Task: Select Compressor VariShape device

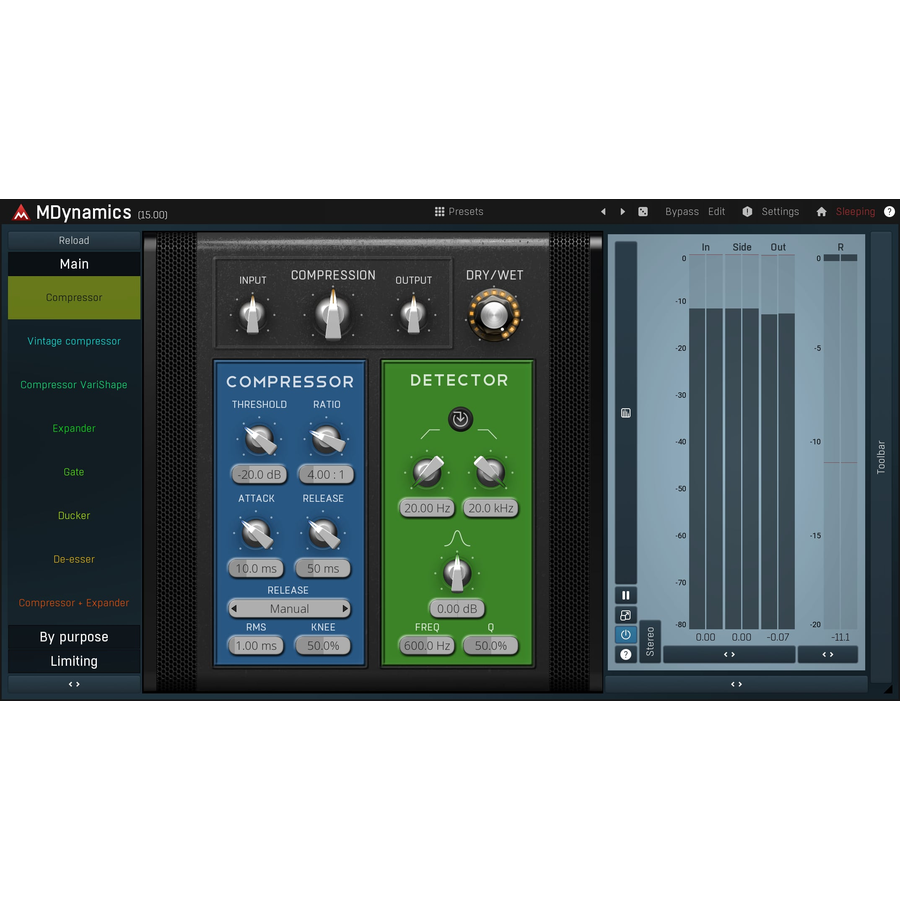Action: click(x=74, y=385)
